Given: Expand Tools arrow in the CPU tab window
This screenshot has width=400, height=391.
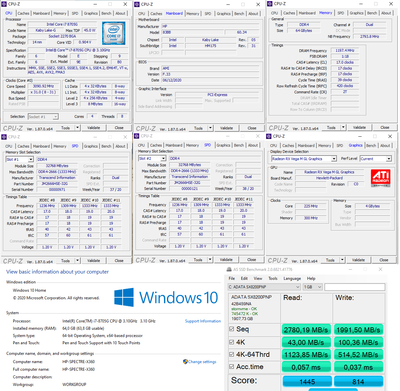Looking at the screenshot, I should 77,128.
